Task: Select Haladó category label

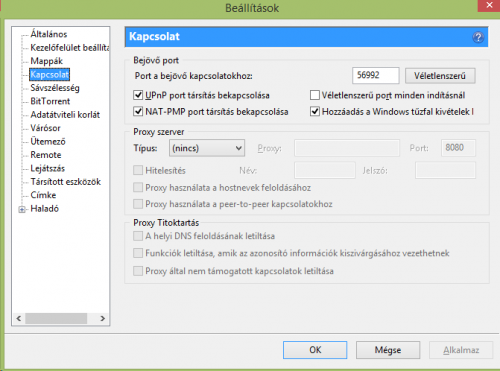Action: [44, 209]
